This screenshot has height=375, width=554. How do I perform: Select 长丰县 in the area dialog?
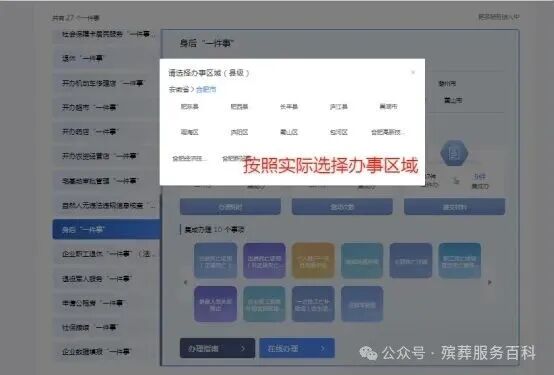pos(289,106)
